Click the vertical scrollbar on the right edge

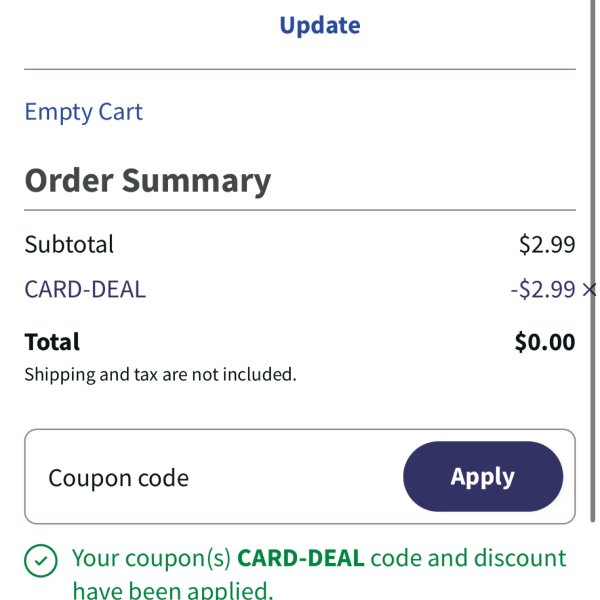click(x=593, y=260)
